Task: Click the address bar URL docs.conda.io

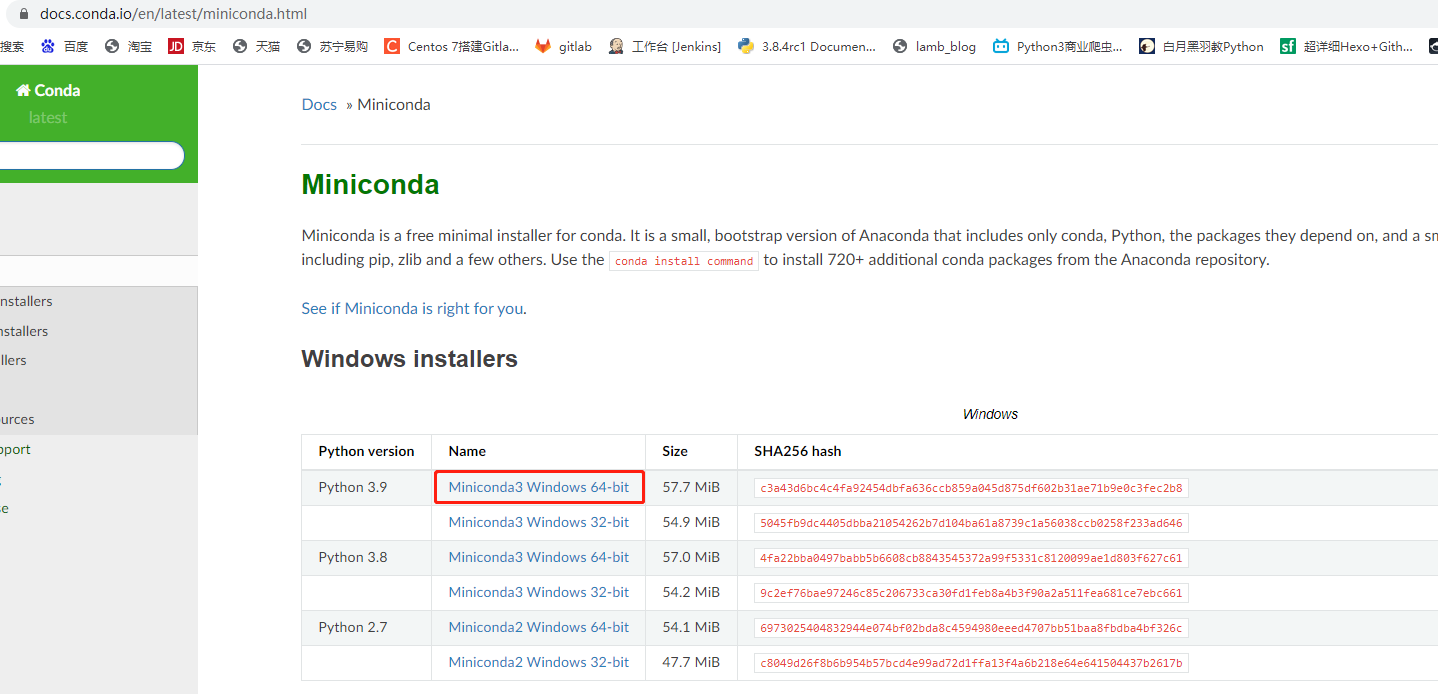Action: 173,14
